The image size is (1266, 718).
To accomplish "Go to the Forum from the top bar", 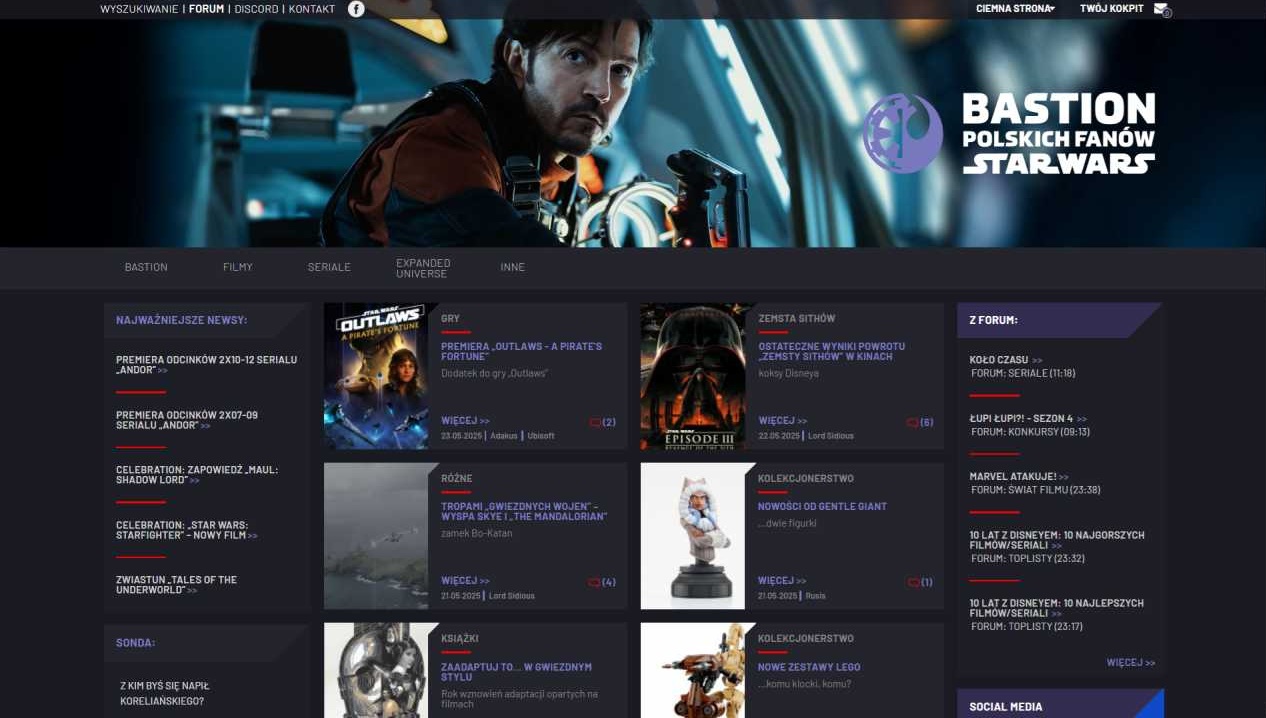I will [x=207, y=9].
